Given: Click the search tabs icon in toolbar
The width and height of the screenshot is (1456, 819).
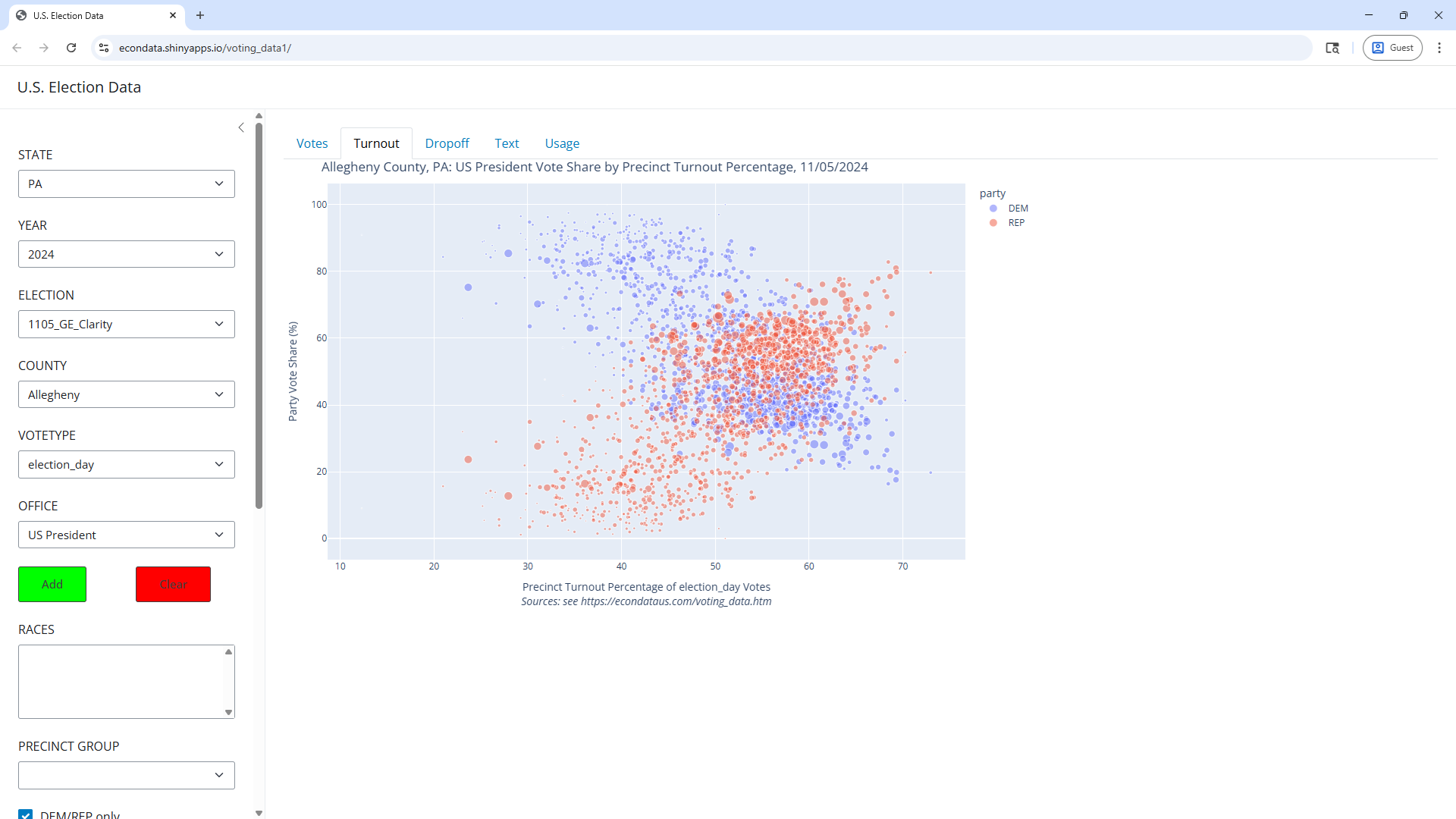Looking at the screenshot, I should pos(1332,48).
